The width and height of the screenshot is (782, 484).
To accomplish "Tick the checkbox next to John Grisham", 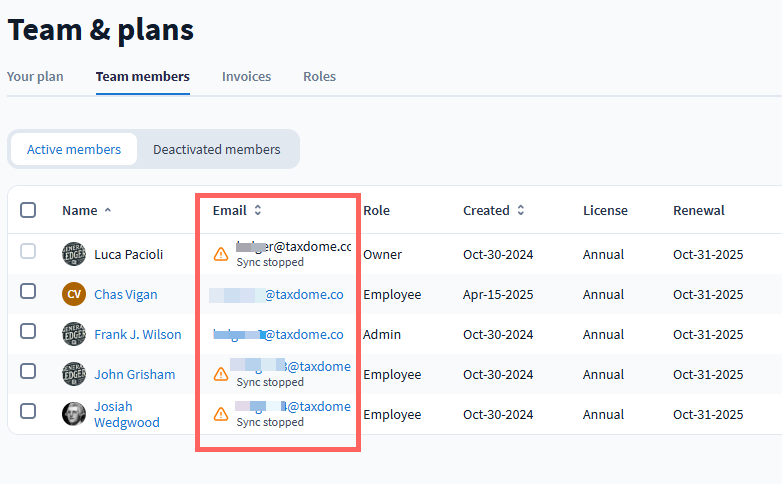I will (28, 371).
